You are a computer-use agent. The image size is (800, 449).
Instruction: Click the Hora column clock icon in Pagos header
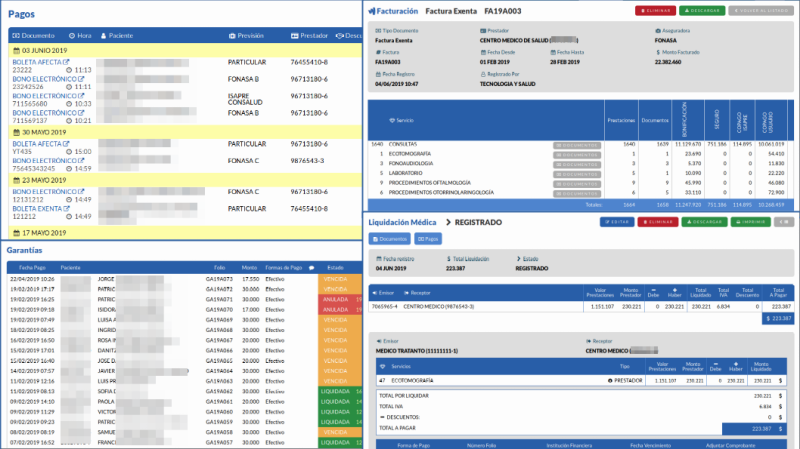(72, 36)
